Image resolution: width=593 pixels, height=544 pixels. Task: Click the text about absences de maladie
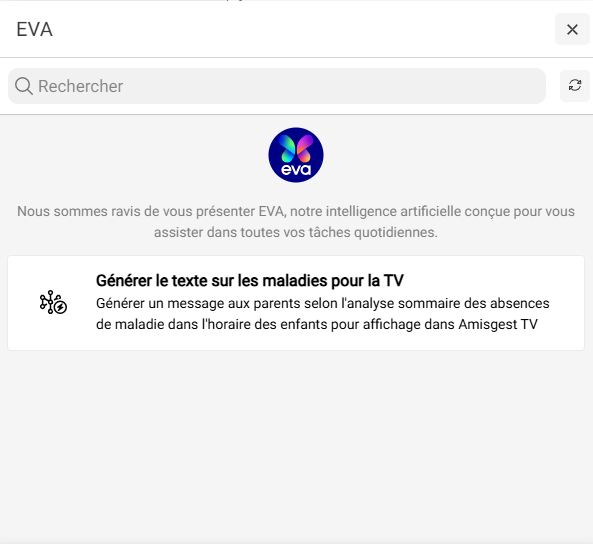pos(322,314)
